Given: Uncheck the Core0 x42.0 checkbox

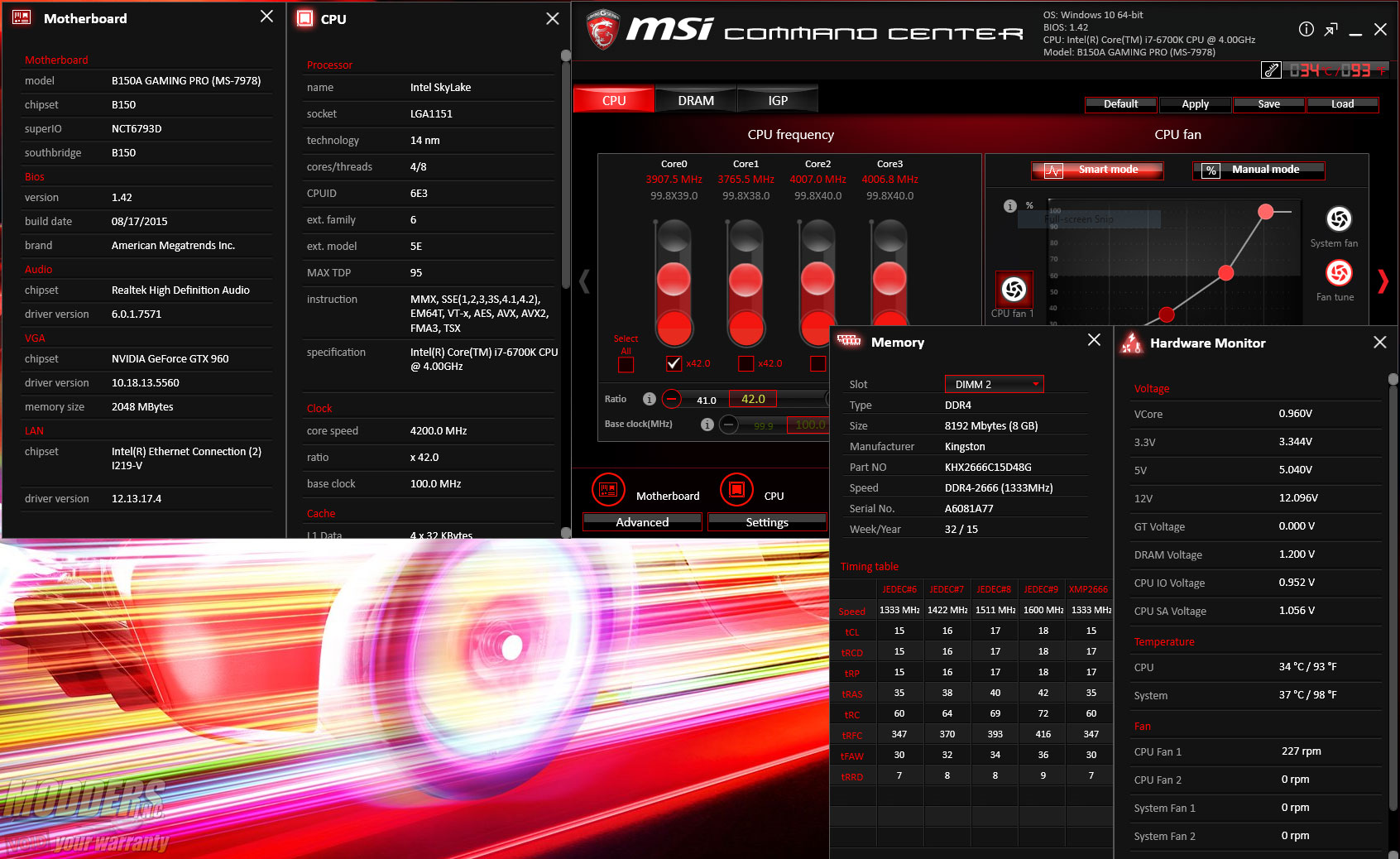Looking at the screenshot, I should pos(674,363).
